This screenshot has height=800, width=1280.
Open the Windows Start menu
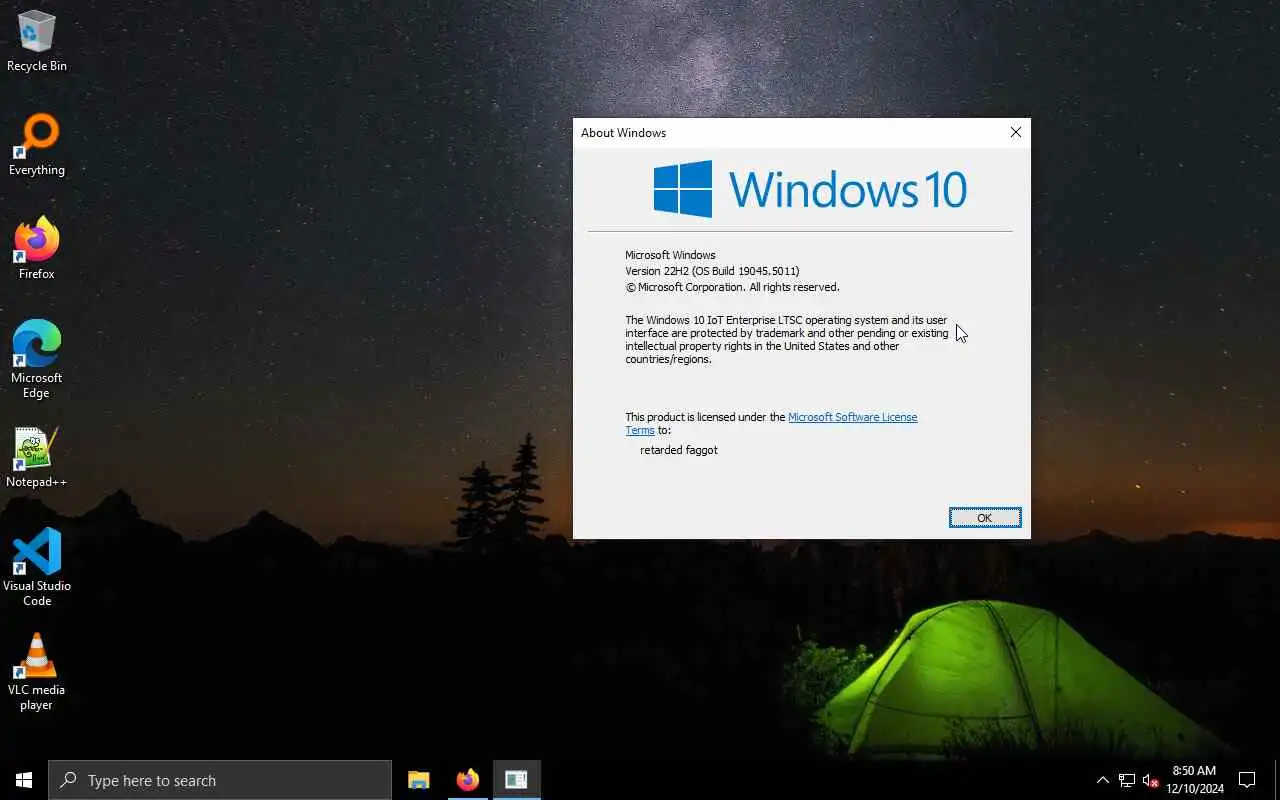point(24,780)
